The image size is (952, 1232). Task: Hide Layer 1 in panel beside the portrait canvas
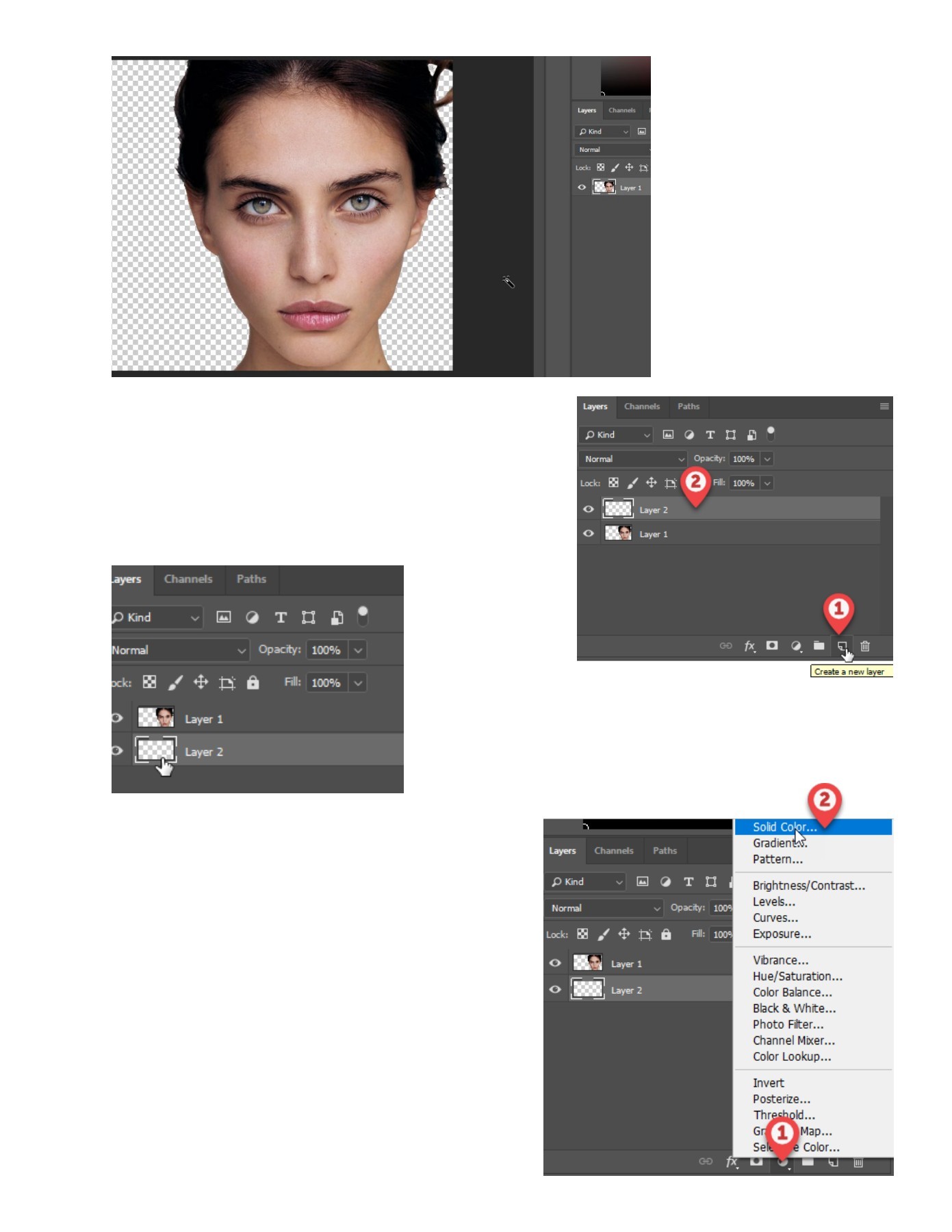pos(582,188)
